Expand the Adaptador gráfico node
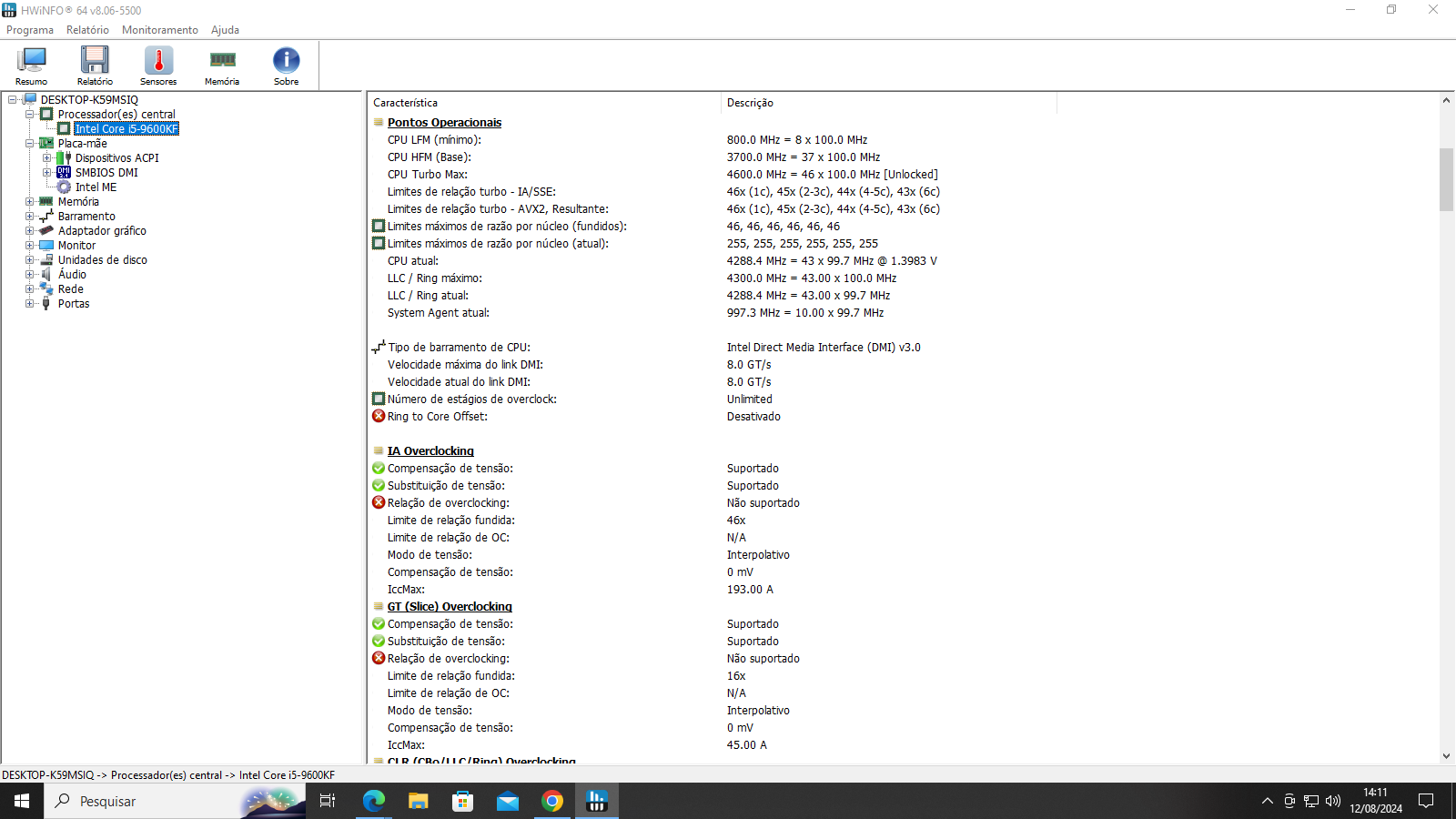 (30, 231)
